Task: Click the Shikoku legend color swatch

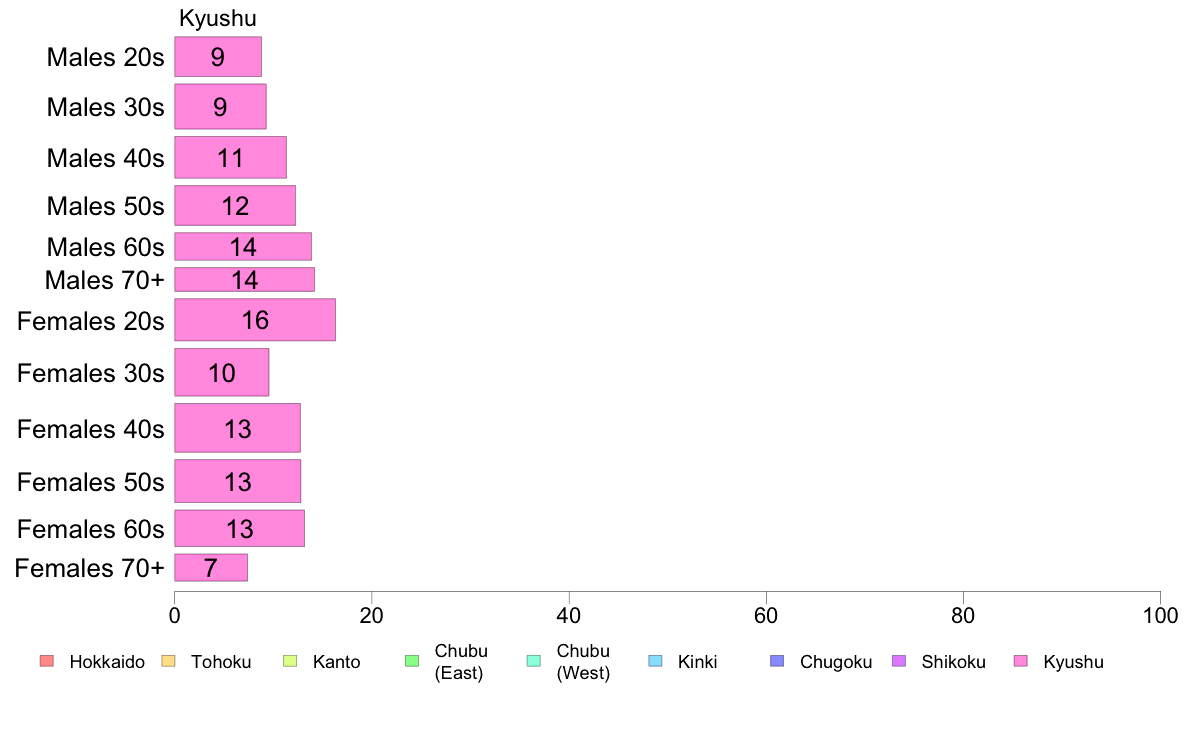Action: coord(899,661)
